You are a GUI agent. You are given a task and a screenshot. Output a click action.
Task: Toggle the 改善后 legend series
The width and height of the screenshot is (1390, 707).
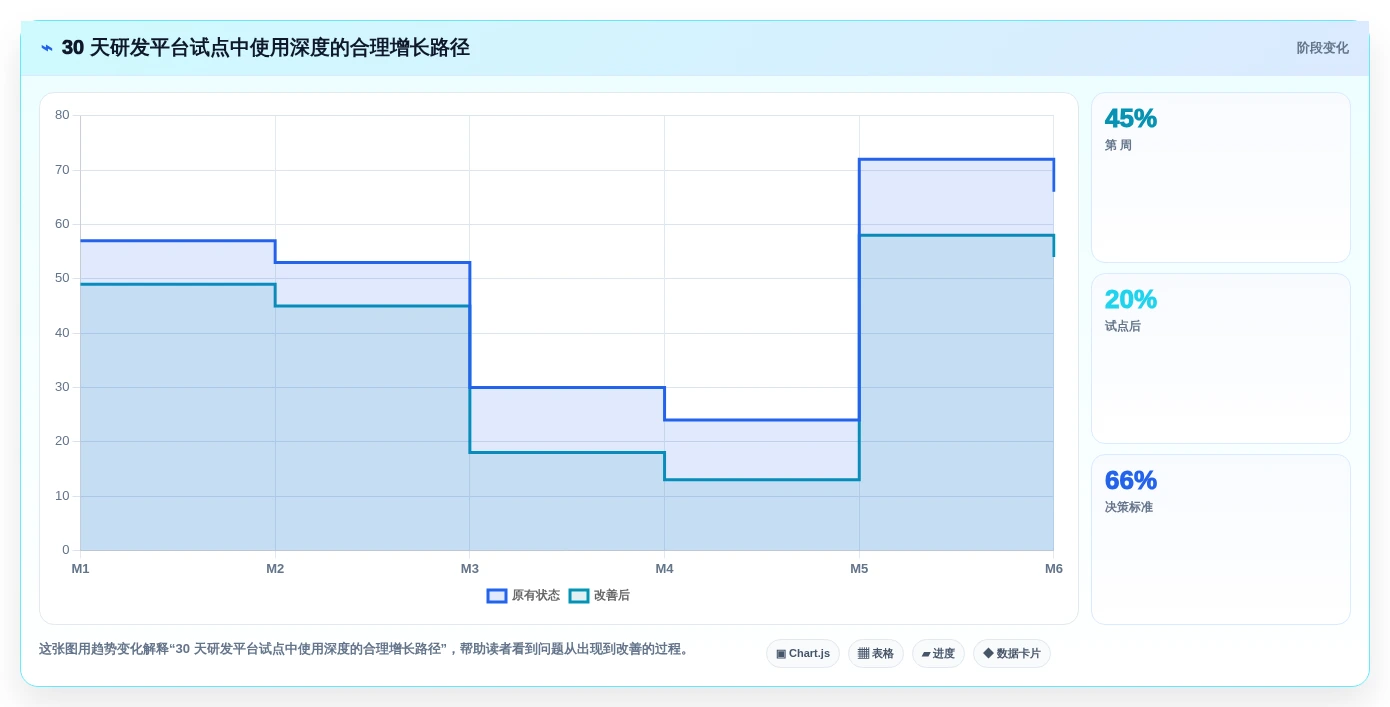point(599,595)
